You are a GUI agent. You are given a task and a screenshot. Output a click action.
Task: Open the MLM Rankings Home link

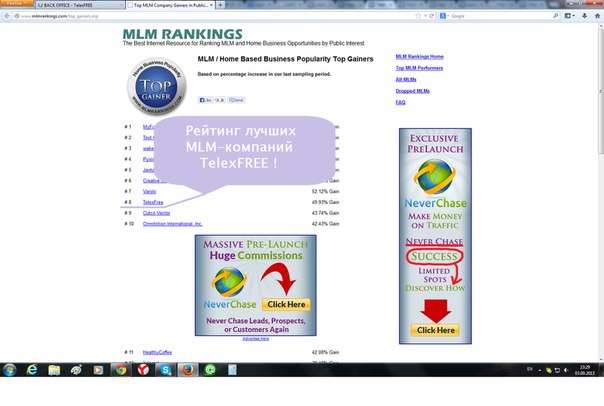pyautogui.click(x=419, y=57)
